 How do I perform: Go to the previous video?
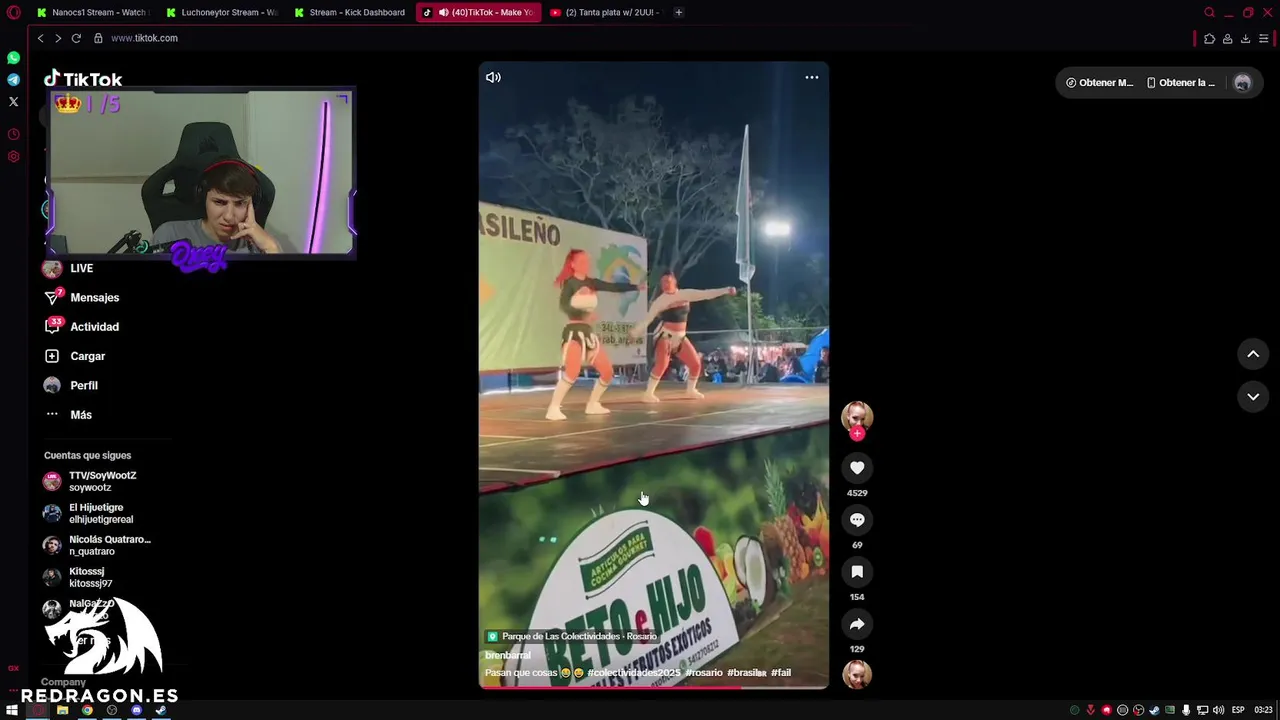[x=1253, y=354]
